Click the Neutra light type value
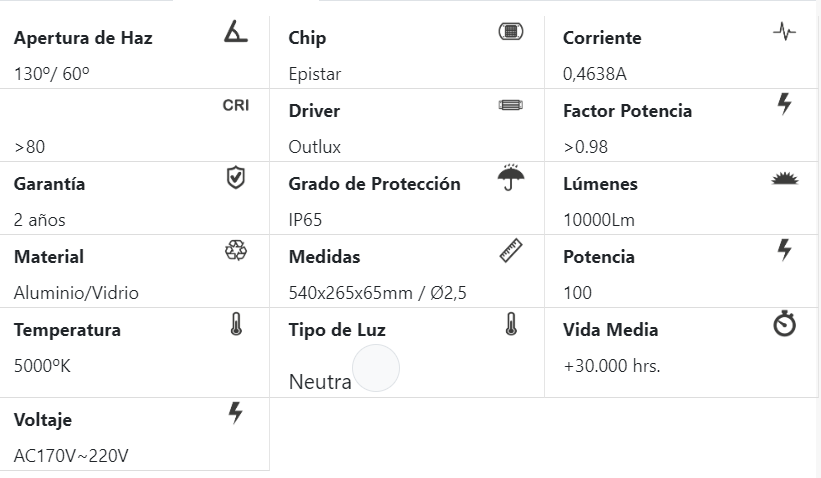Image resolution: width=821 pixels, height=478 pixels. [x=320, y=381]
